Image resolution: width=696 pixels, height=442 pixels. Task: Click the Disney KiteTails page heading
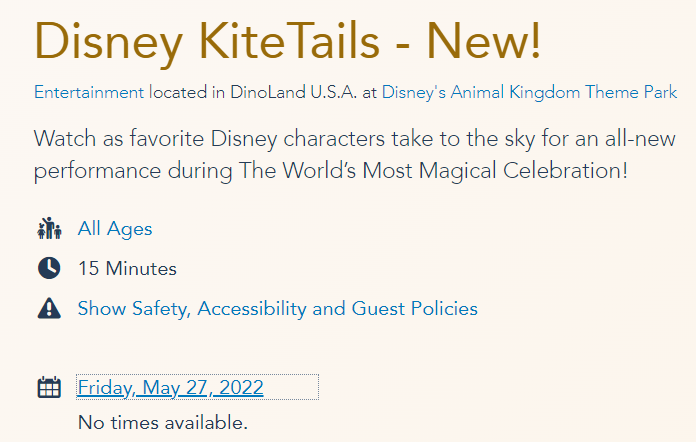coord(288,40)
